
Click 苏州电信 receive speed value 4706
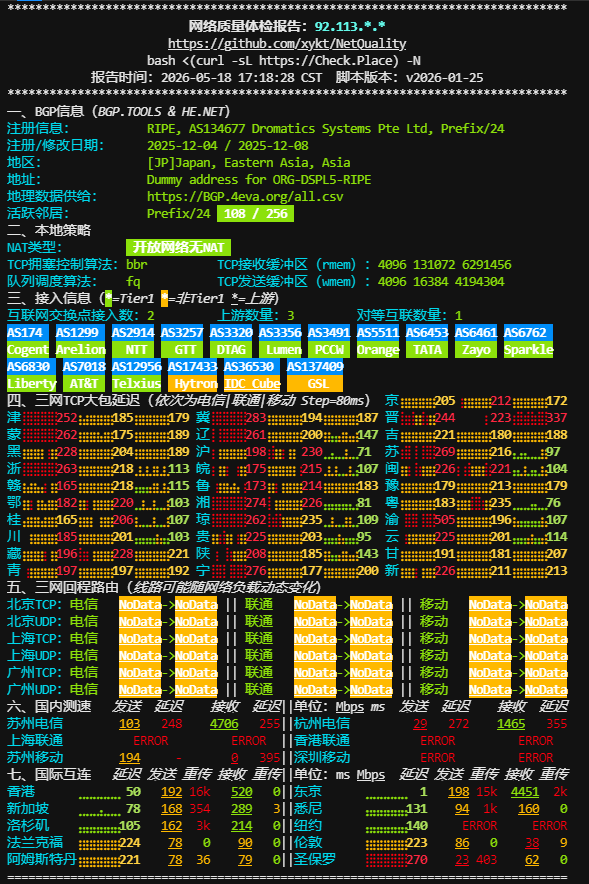pyautogui.click(x=224, y=723)
